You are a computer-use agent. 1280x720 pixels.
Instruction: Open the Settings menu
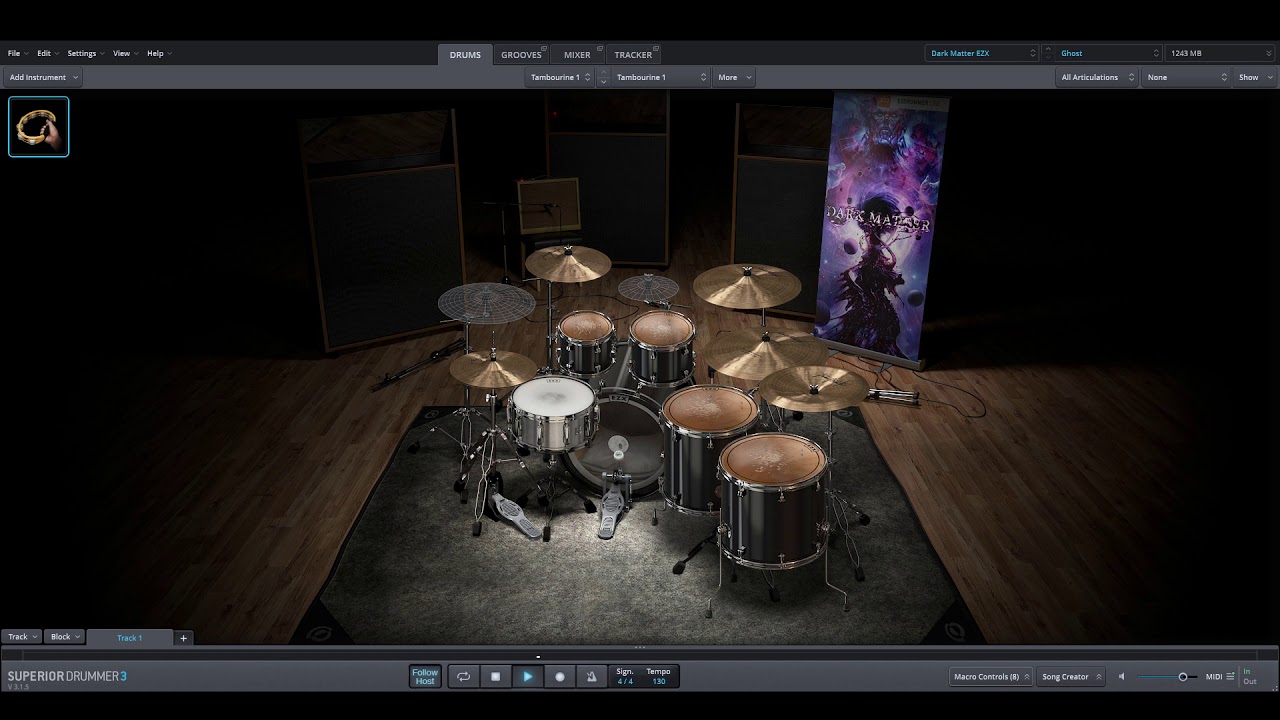[x=85, y=53]
